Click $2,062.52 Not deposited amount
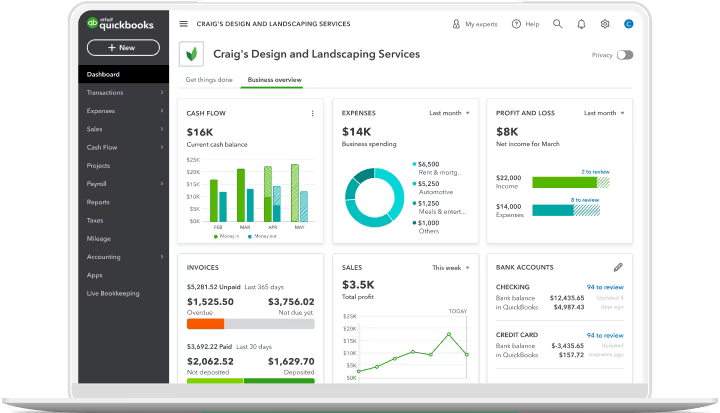 [x=210, y=362]
